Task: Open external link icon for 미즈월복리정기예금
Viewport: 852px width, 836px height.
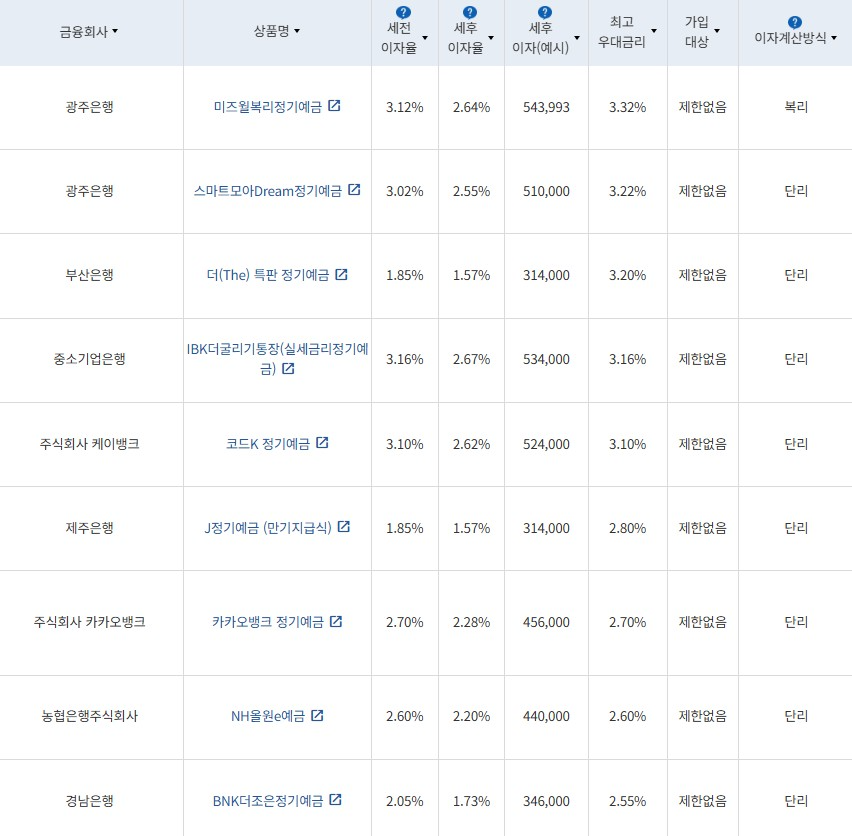Action: tap(334, 105)
